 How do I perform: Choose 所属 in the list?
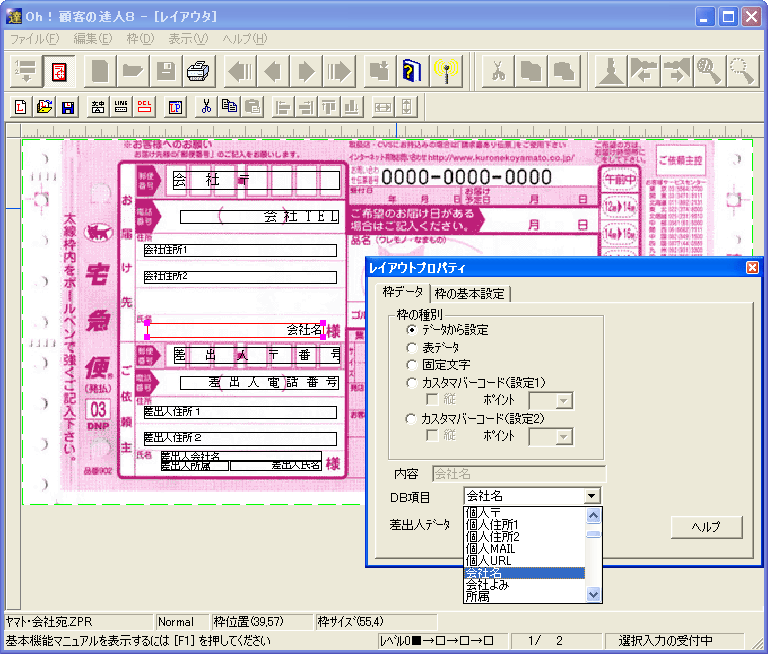[x=525, y=597]
